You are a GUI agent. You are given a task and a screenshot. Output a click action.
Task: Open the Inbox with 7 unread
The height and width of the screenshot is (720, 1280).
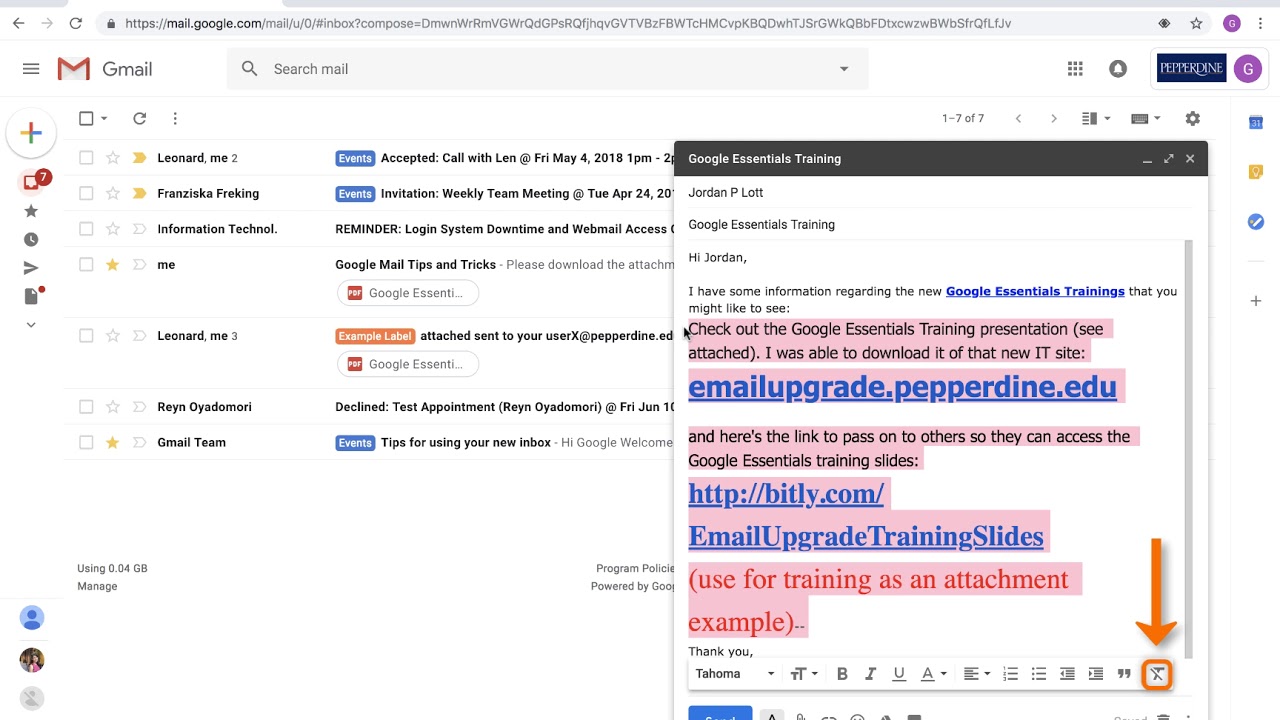[x=33, y=181]
